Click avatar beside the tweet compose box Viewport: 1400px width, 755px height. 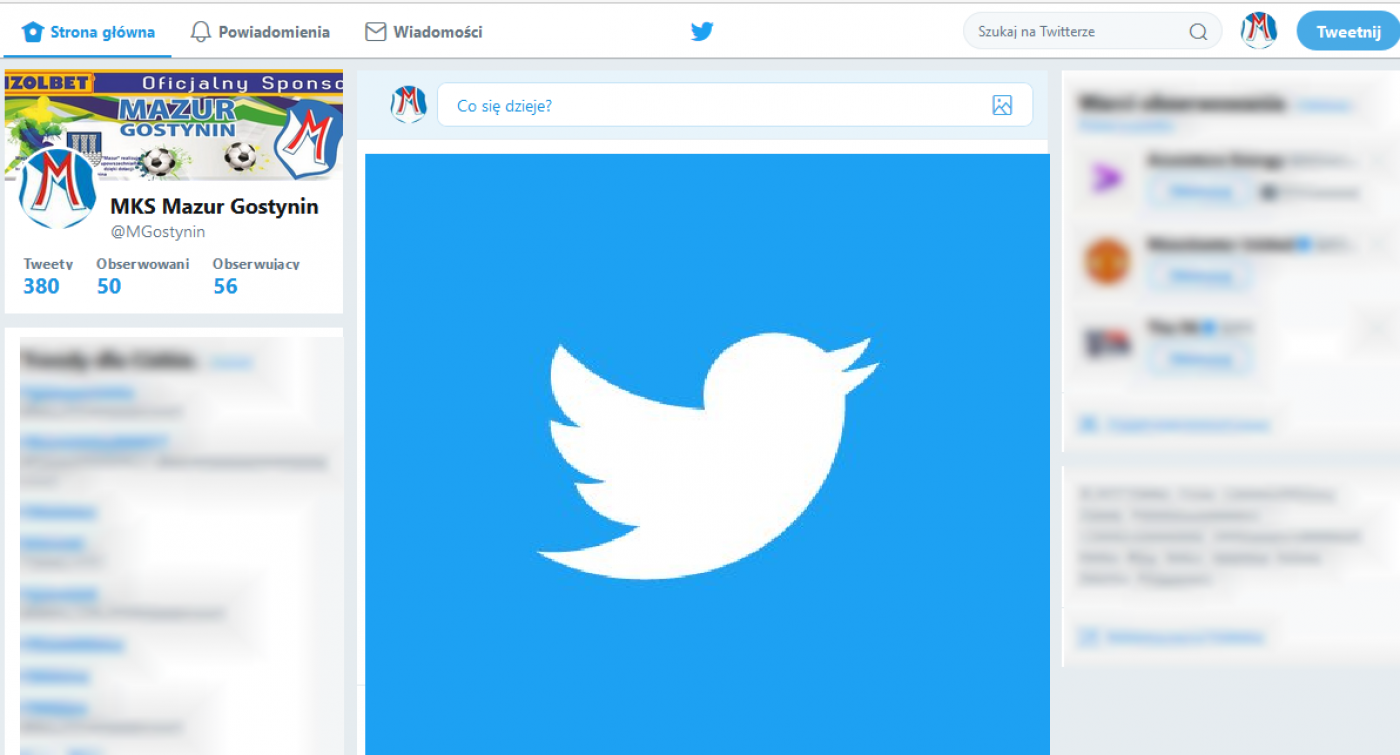408,105
